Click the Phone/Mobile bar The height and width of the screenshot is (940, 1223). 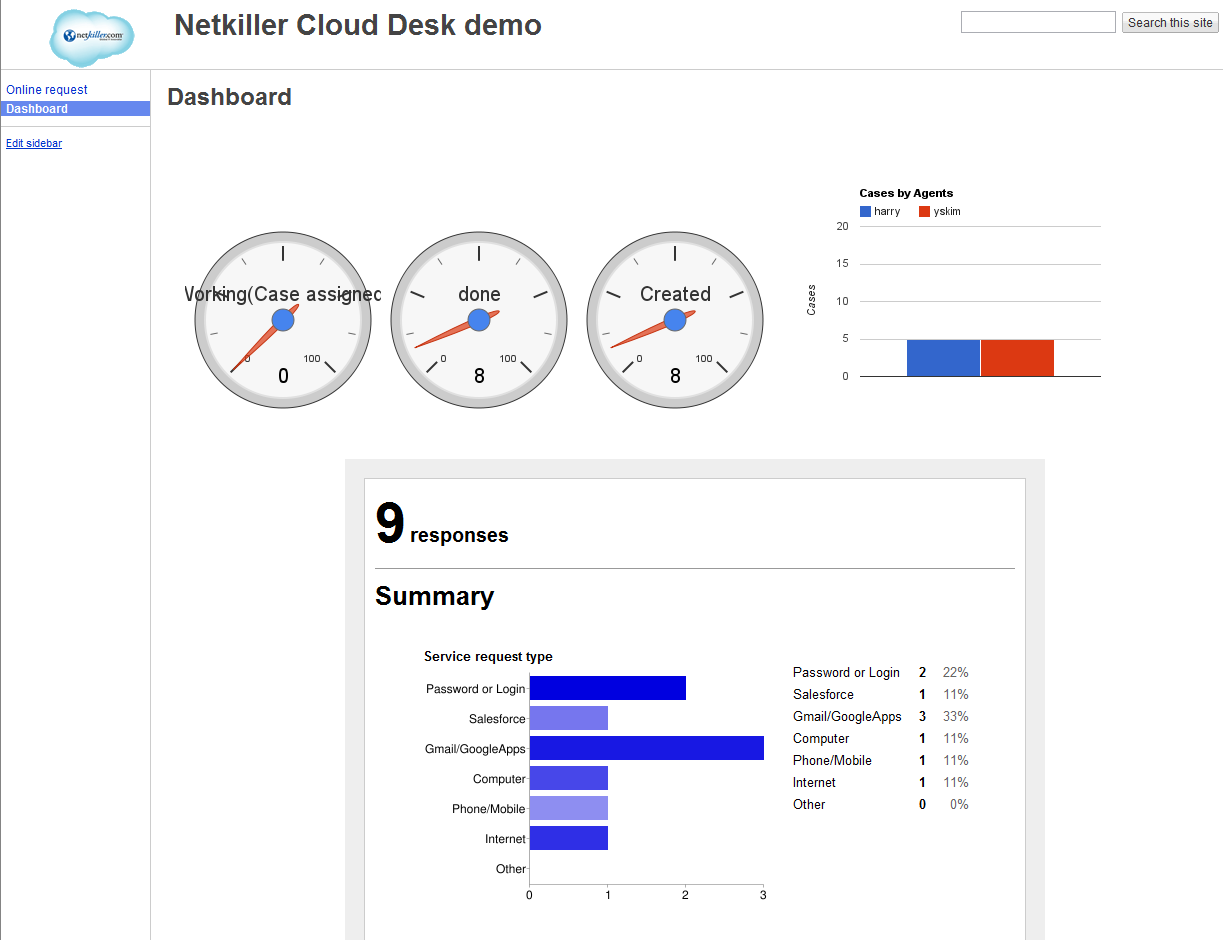click(x=568, y=808)
